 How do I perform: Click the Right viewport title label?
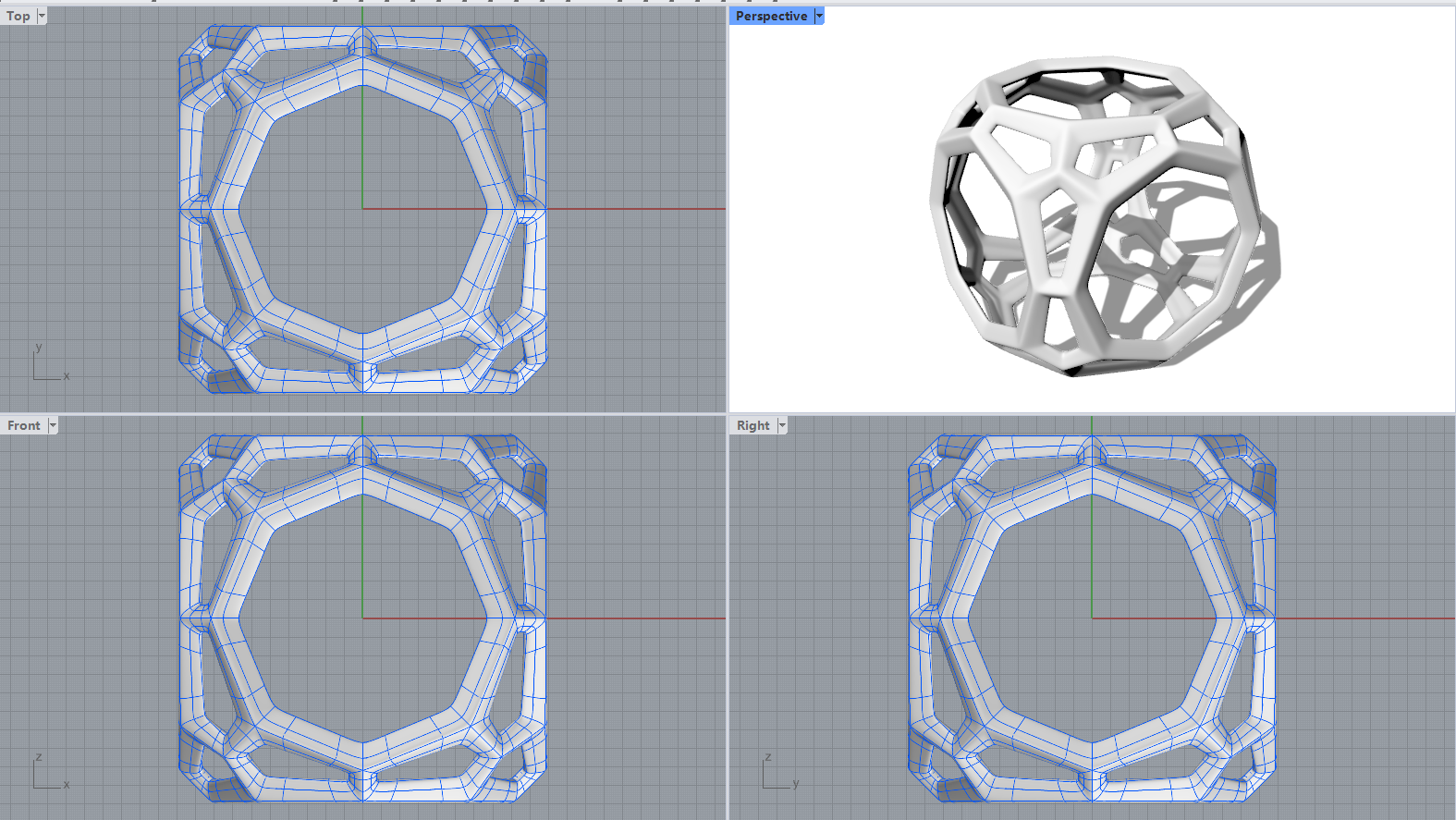pyautogui.click(x=752, y=425)
